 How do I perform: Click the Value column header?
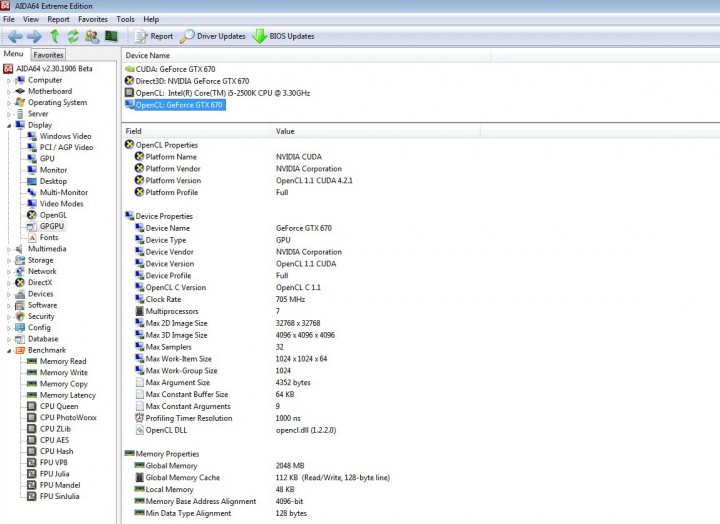tap(376, 131)
